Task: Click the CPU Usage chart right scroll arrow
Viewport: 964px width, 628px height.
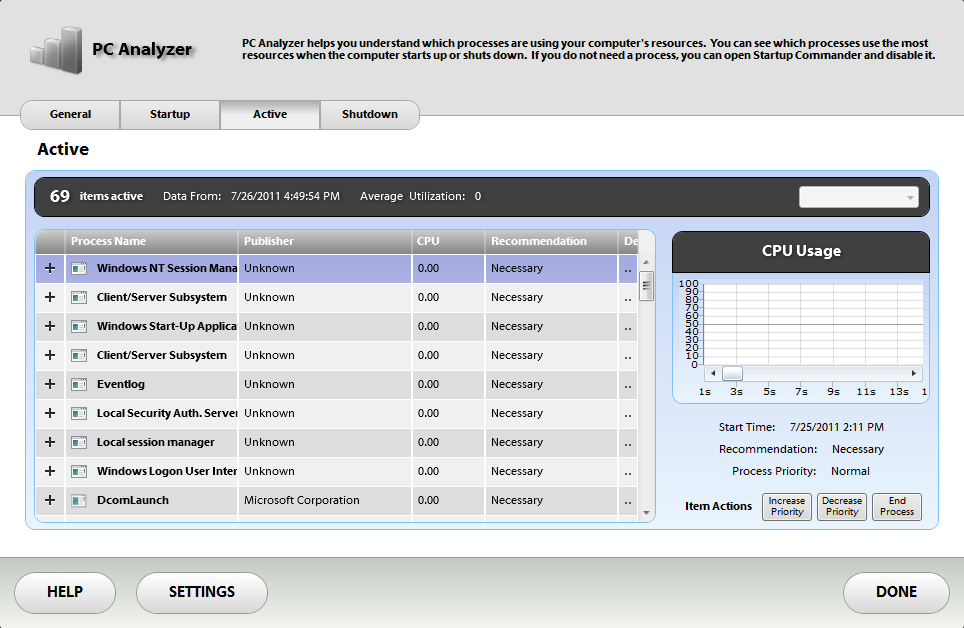Action: (914, 373)
